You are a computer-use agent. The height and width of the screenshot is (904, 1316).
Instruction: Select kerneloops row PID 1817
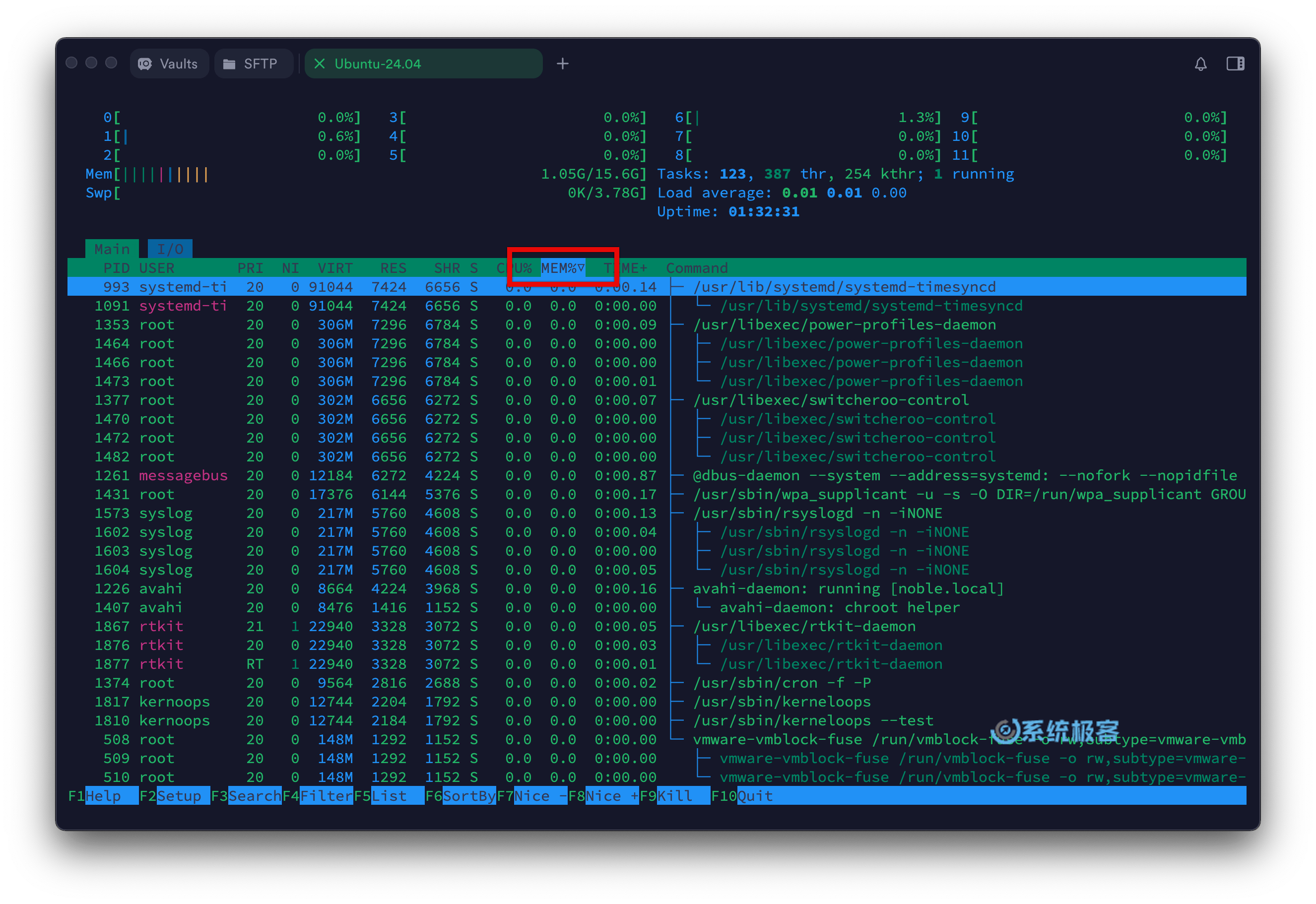click(657, 701)
